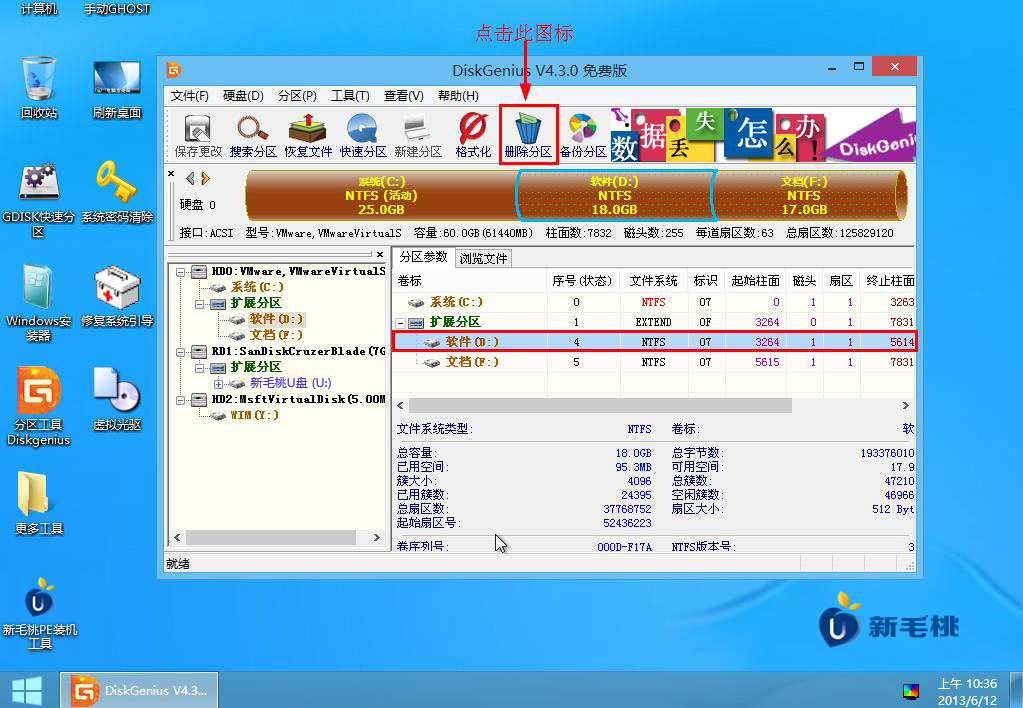Click the 起始柱面 column header

pyautogui.click(x=756, y=281)
